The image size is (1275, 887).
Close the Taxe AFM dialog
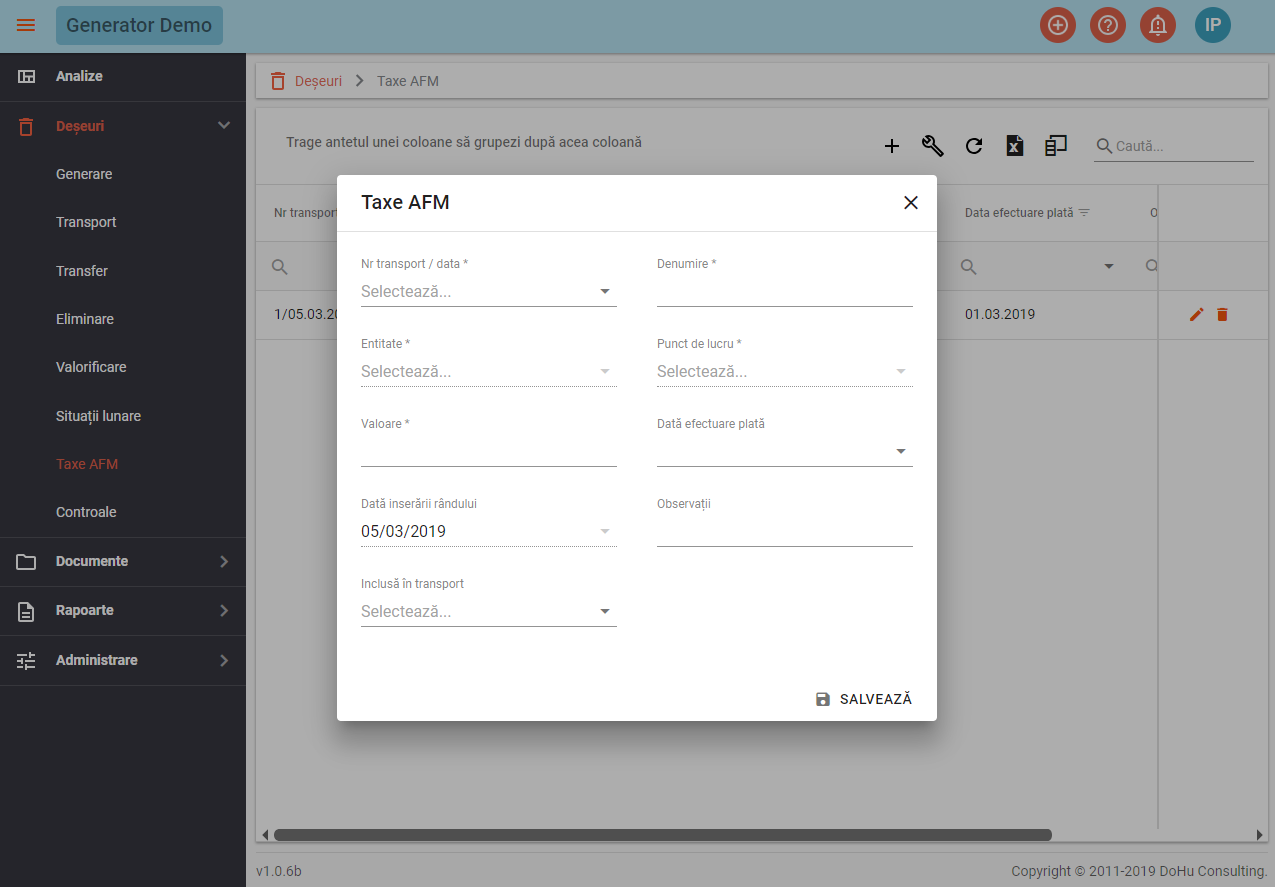[x=911, y=203]
